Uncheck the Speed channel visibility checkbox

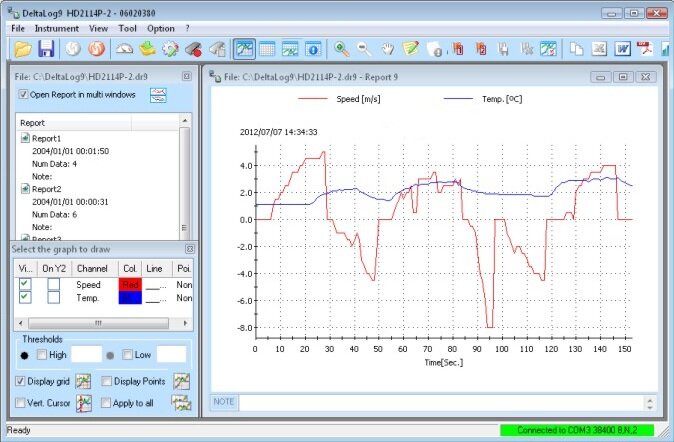pos(25,284)
